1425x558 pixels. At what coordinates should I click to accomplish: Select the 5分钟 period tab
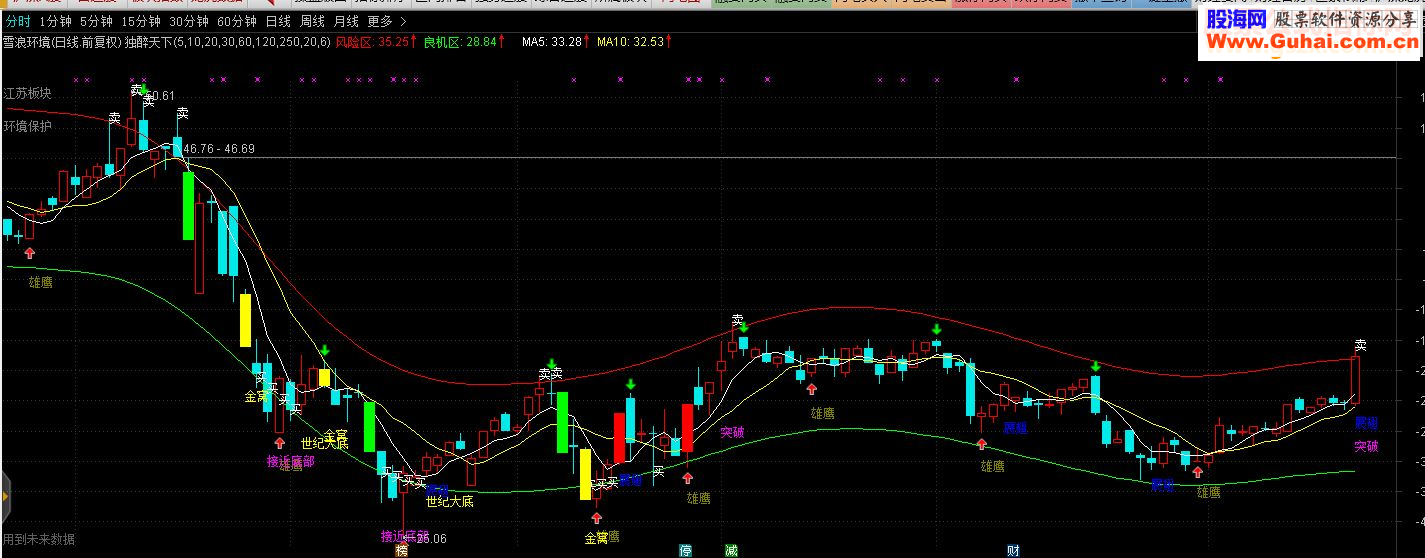coord(97,21)
